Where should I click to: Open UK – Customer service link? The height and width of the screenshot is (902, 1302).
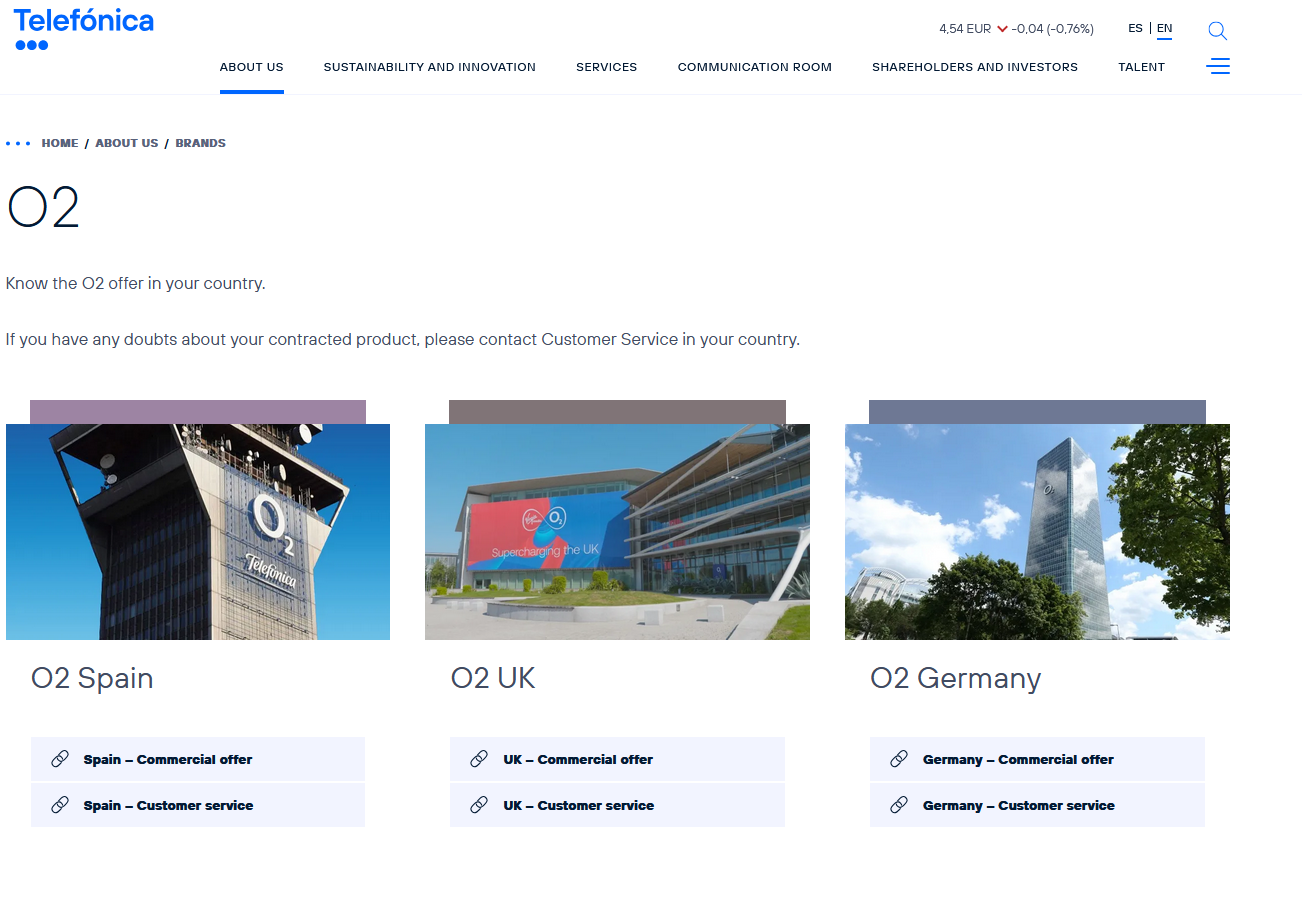pyautogui.click(x=617, y=805)
